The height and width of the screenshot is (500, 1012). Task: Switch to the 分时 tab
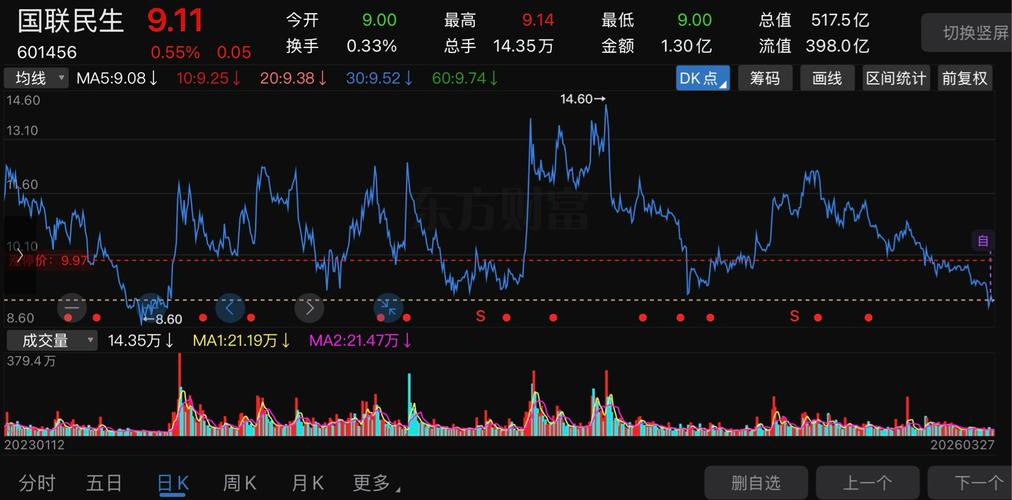click(x=37, y=483)
